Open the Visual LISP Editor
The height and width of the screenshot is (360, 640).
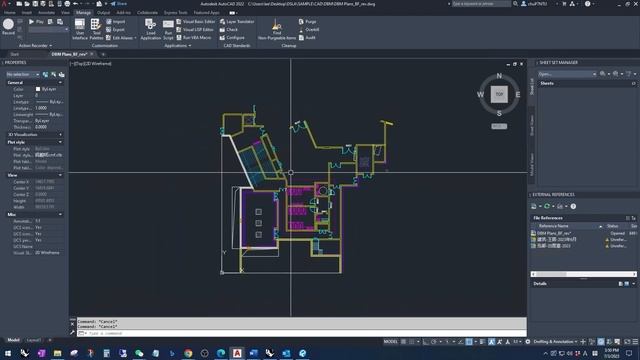tap(195, 30)
